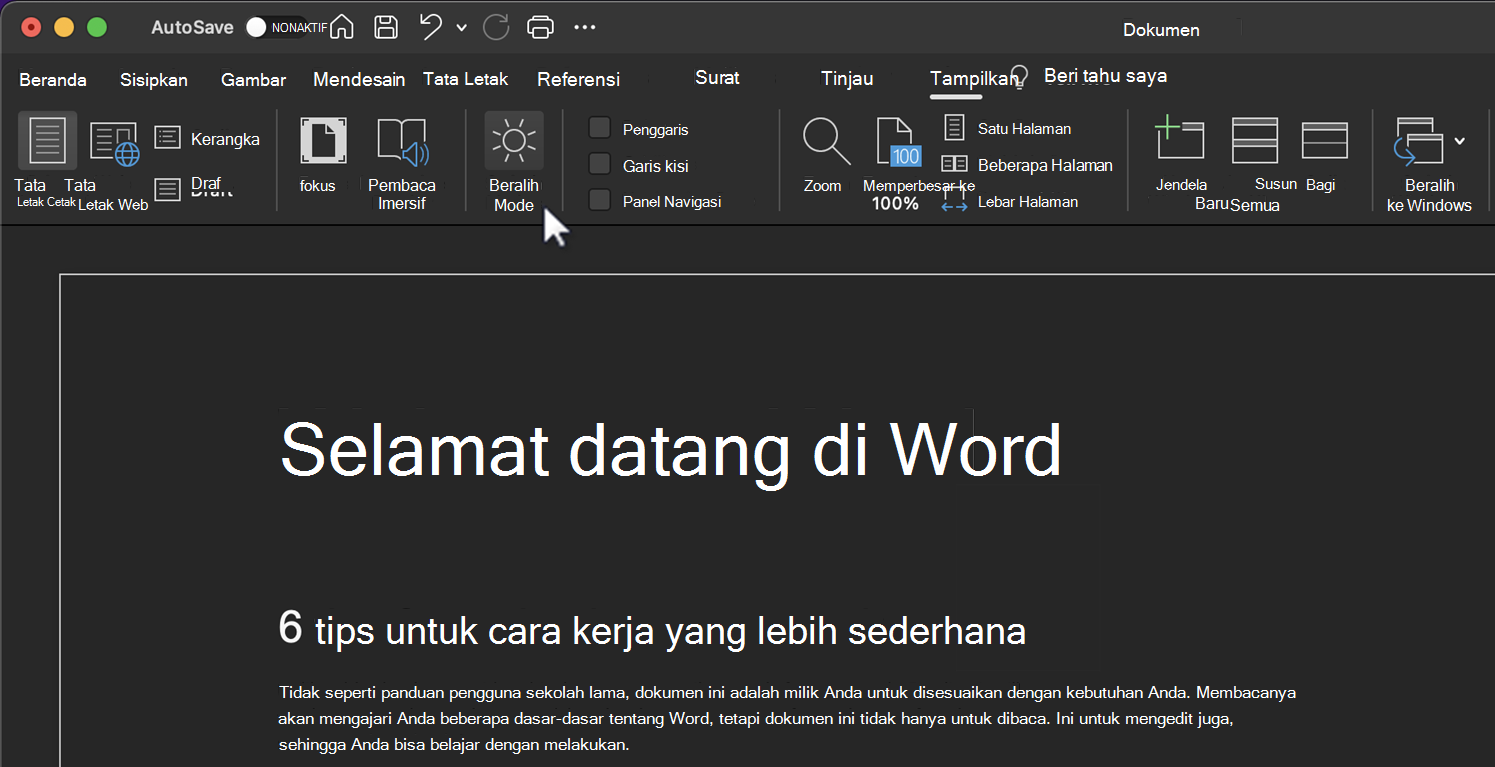Screen dimensions: 1495x767
Task: Click paragraph starting Tidak seperti panduan
Action: 788,719
